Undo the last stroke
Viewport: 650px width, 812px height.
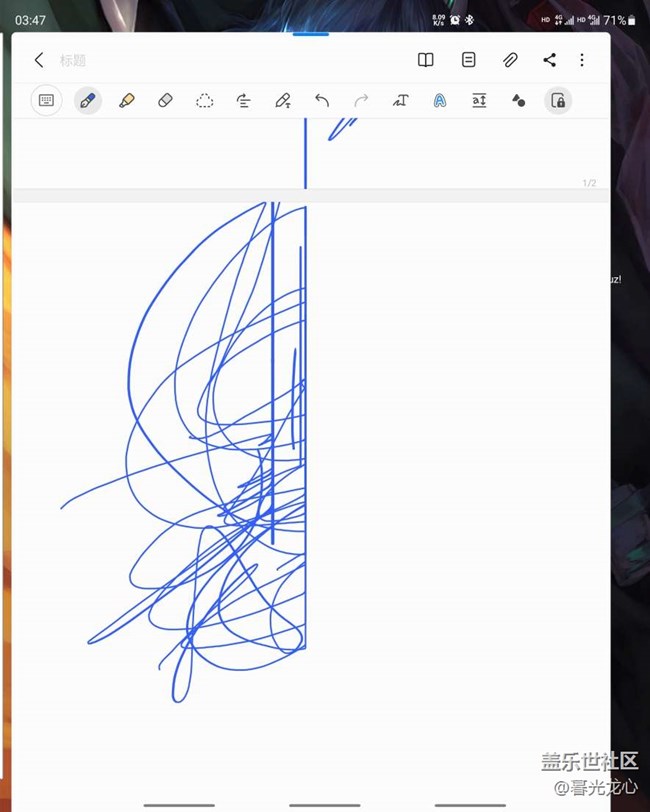coord(322,100)
